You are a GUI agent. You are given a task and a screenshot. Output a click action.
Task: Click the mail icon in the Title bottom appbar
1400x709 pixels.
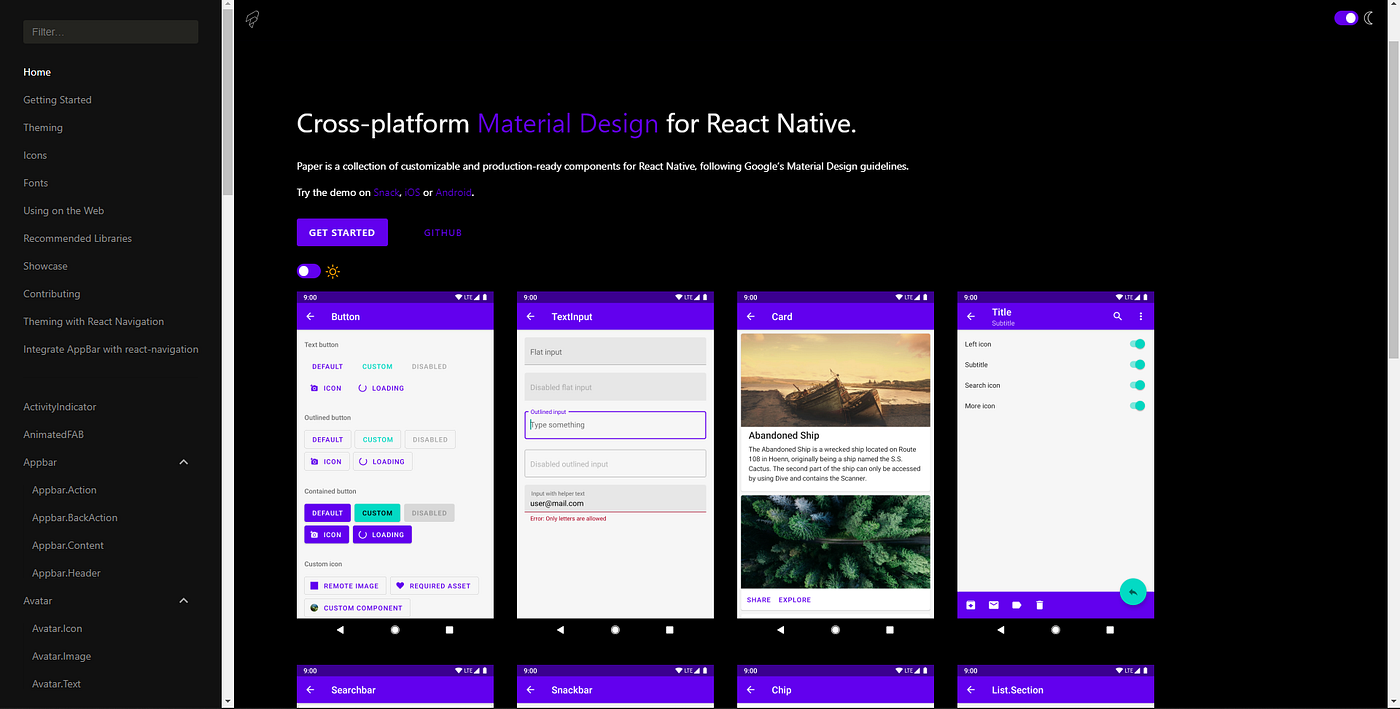(x=993, y=604)
